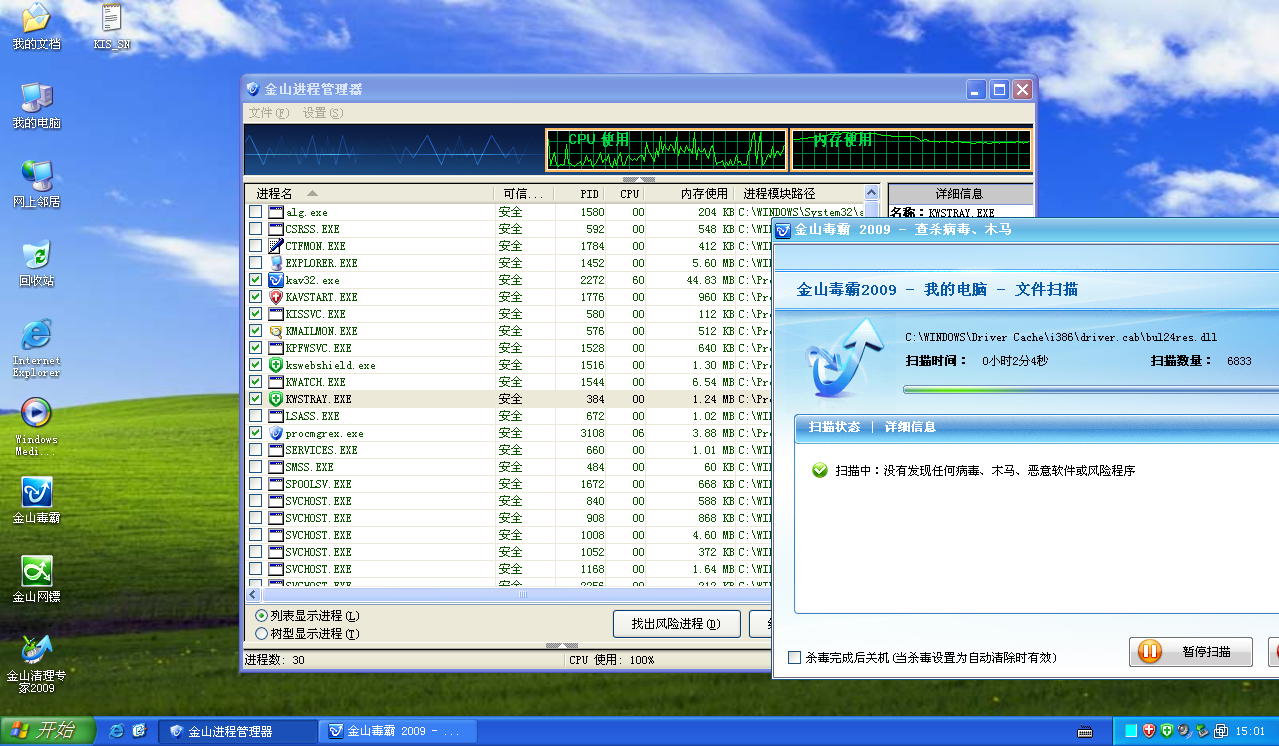Select 树型显示进程 radio button
The height and width of the screenshot is (746, 1279).
tap(262, 633)
